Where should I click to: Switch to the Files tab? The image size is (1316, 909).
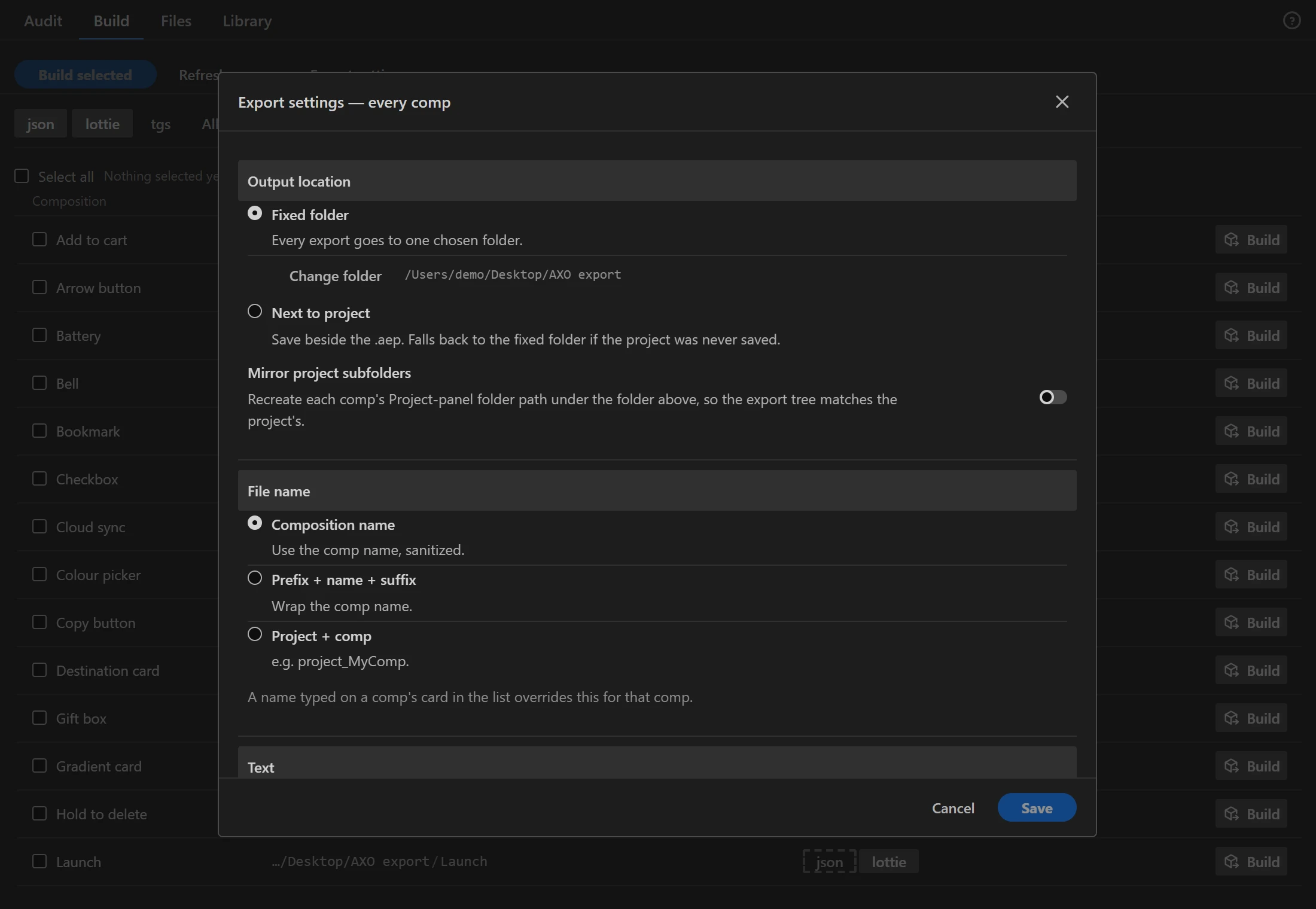coord(176,21)
